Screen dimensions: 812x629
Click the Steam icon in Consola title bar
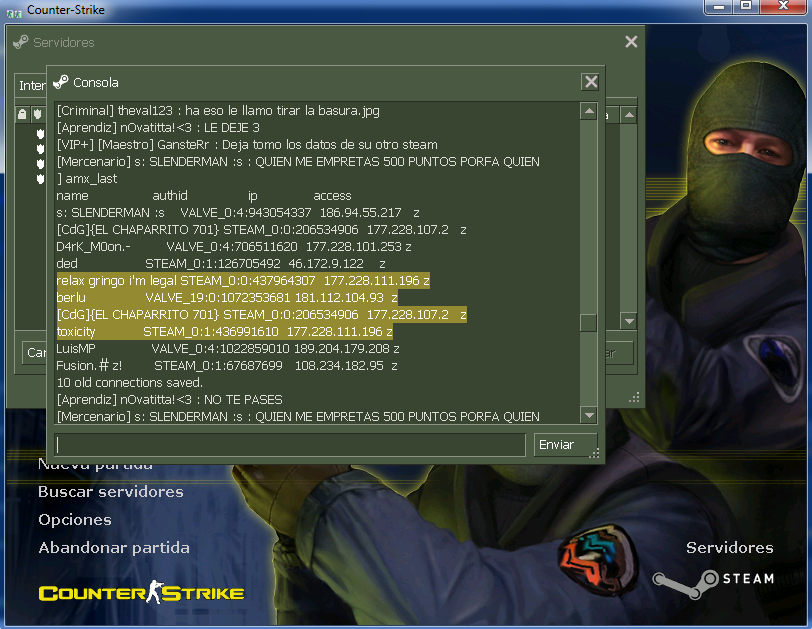(x=61, y=82)
